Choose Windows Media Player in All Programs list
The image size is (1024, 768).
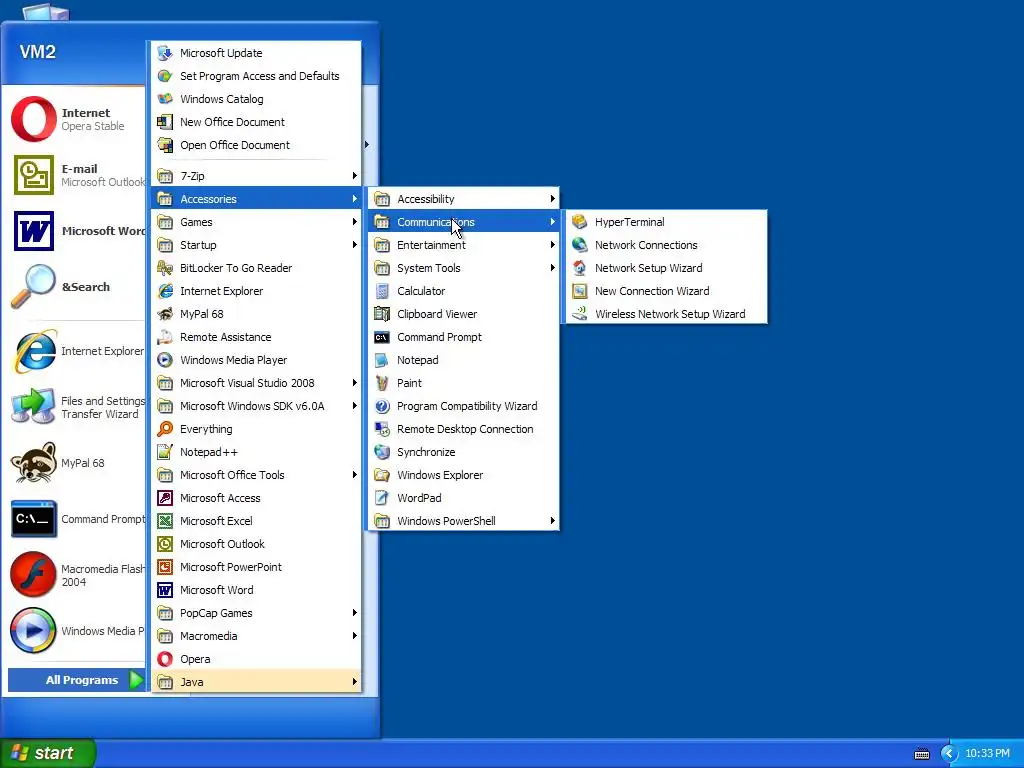pos(256,360)
